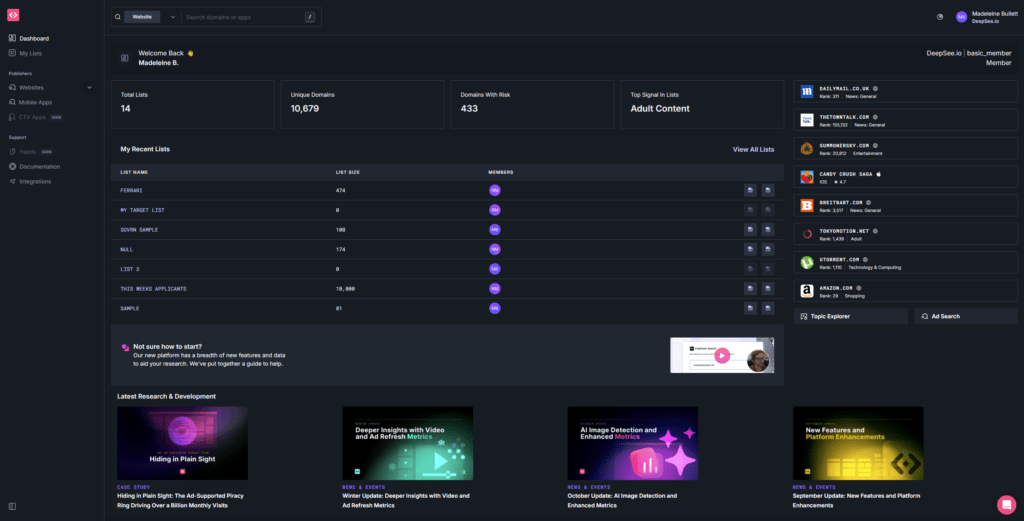The width and height of the screenshot is (1024, 521).
Task: Click the MEMBERS column header
Action: coord(501,172)
